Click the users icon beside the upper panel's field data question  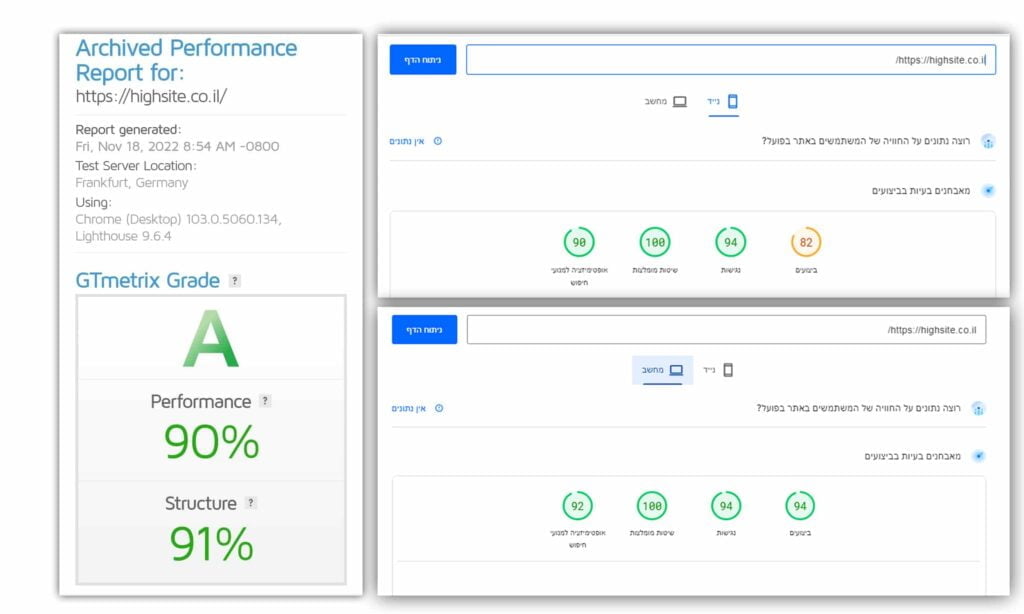click(x=988, y=141)
